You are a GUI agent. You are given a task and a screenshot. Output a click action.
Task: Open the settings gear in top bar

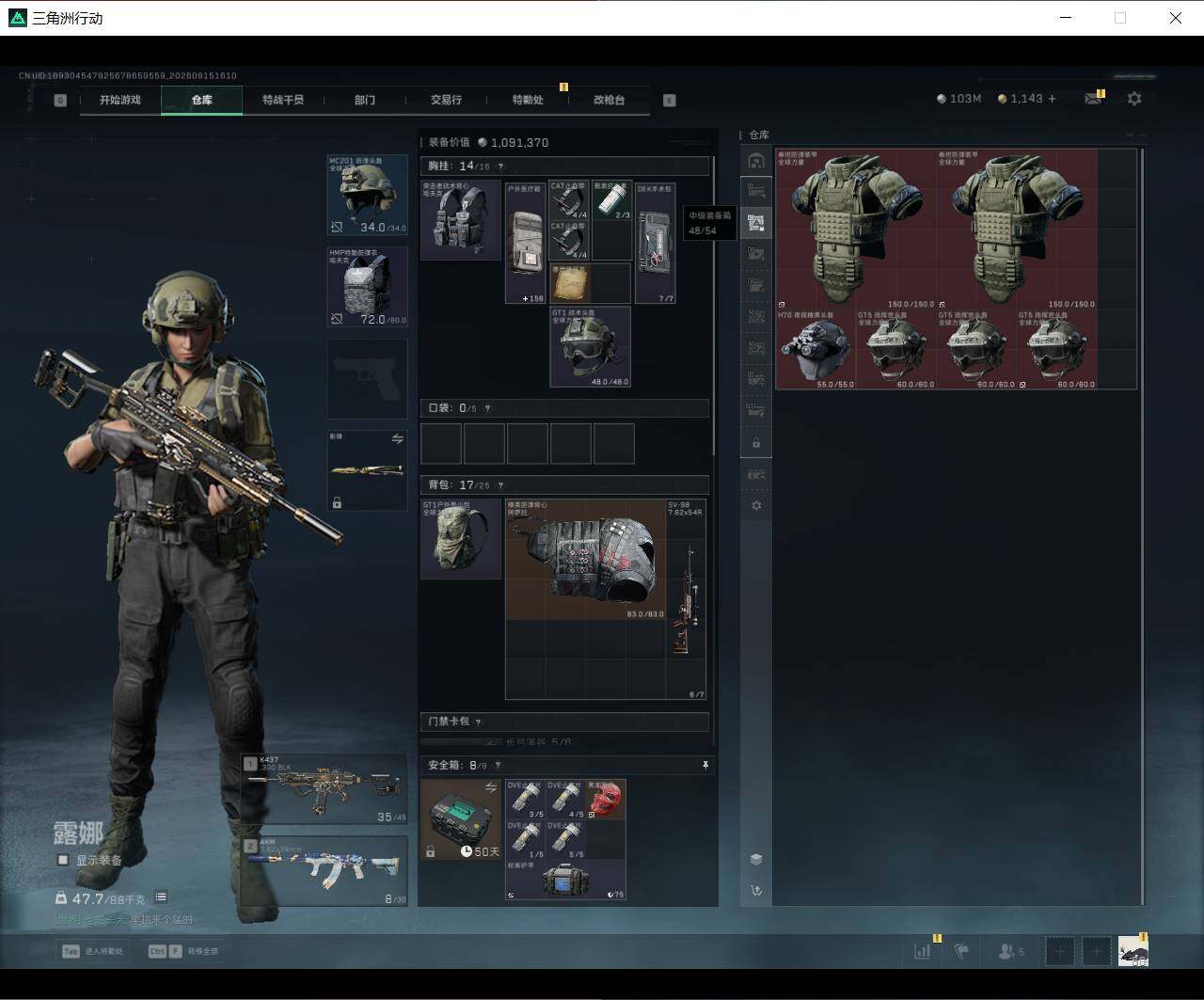pos(1134,99)
